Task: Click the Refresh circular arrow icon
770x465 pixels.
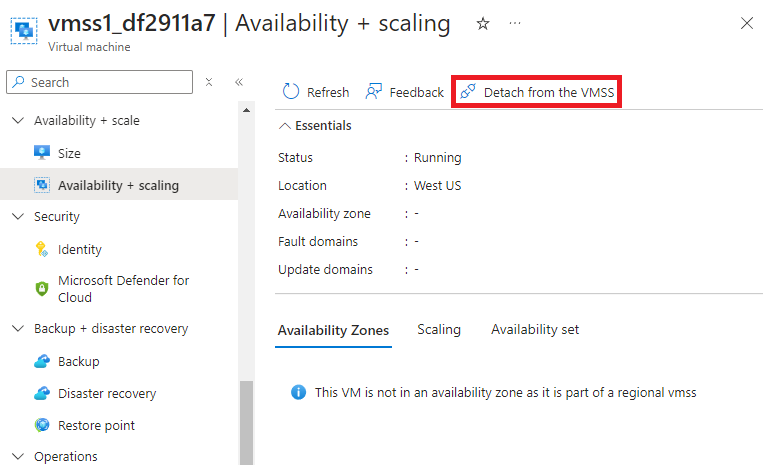Action: 291,91
